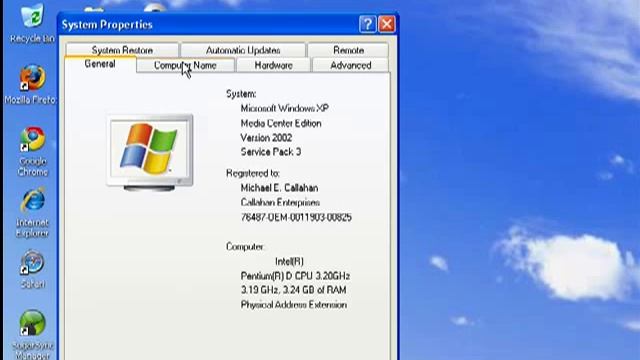640x360 pixels.
Task: Go to the General tab
Action: click(x=100, y=64)
